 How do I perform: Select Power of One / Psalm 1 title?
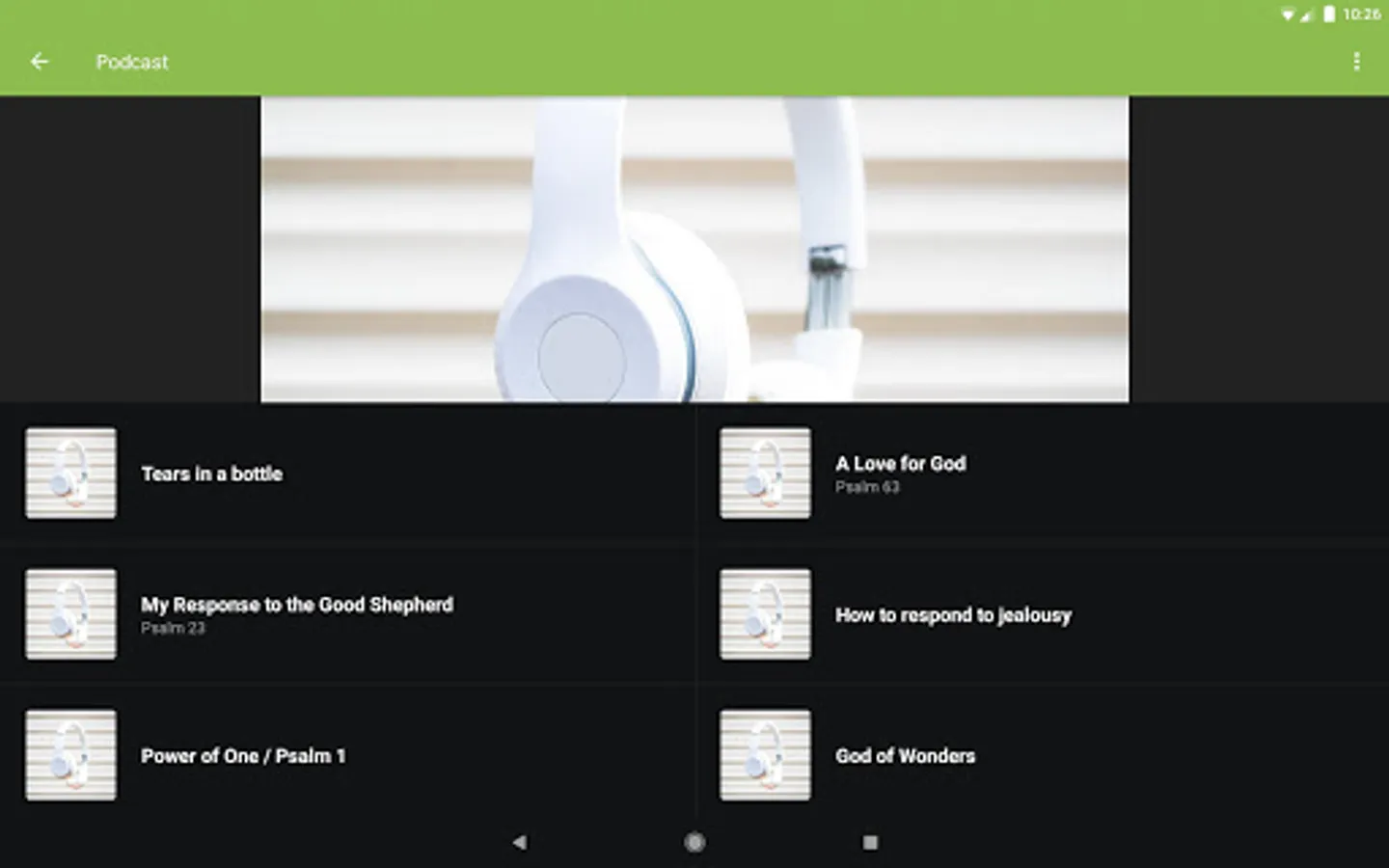(243, 756)
